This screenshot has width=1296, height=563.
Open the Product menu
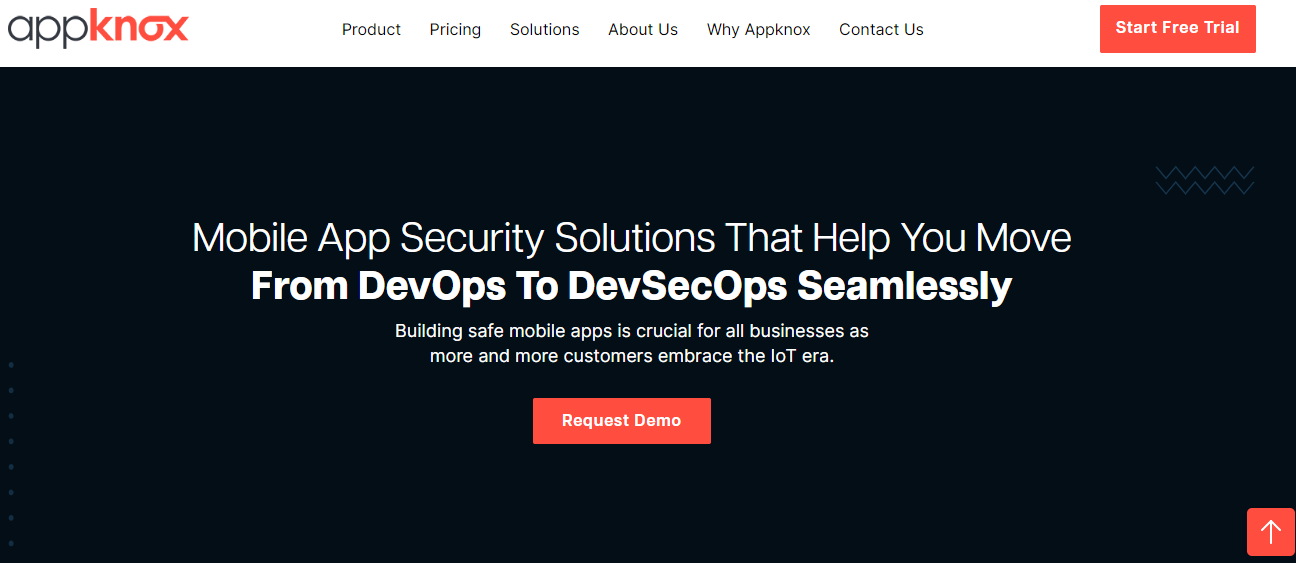371,30
